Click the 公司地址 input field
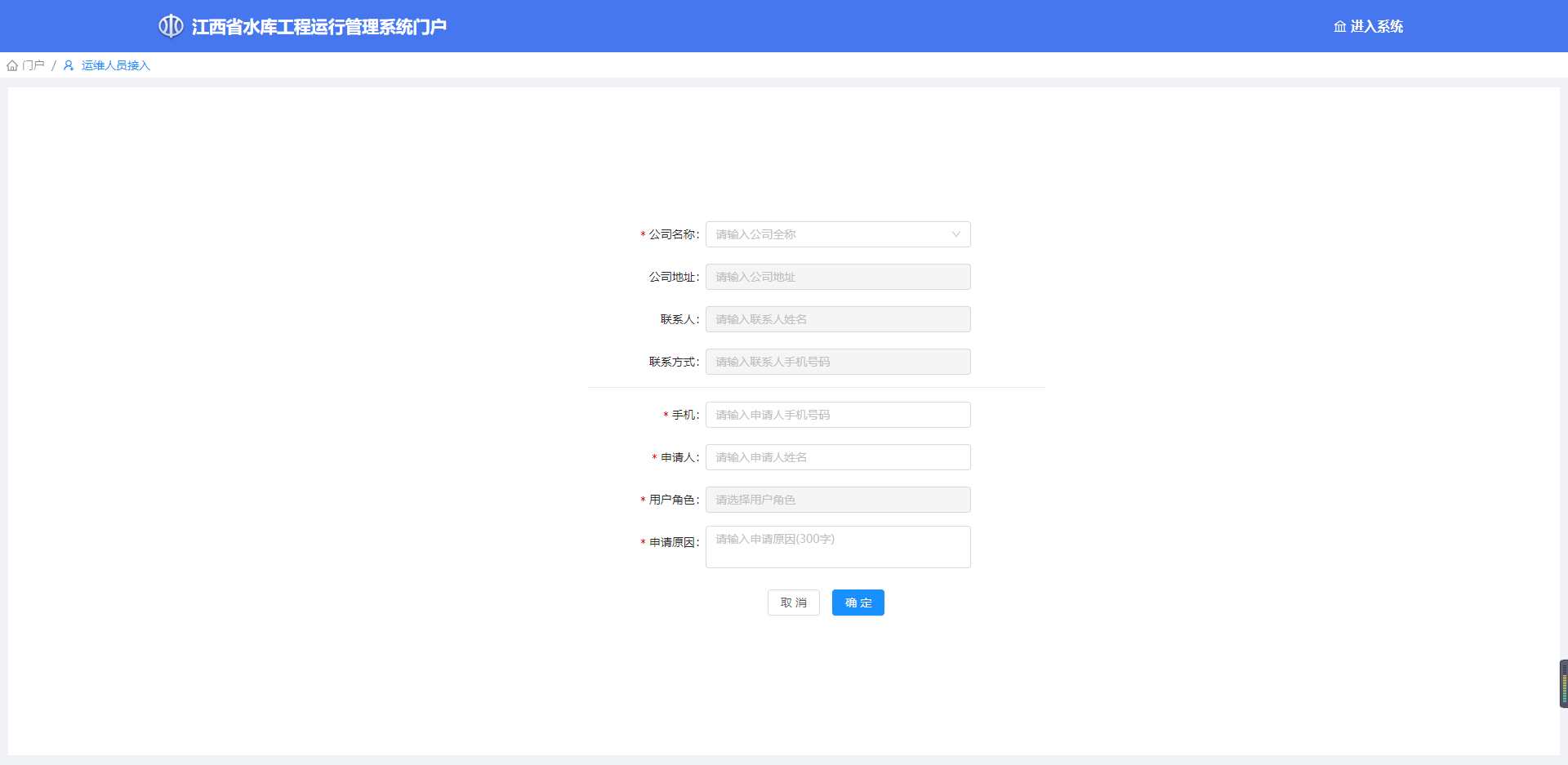1568x765 pixels. point(838,277)
